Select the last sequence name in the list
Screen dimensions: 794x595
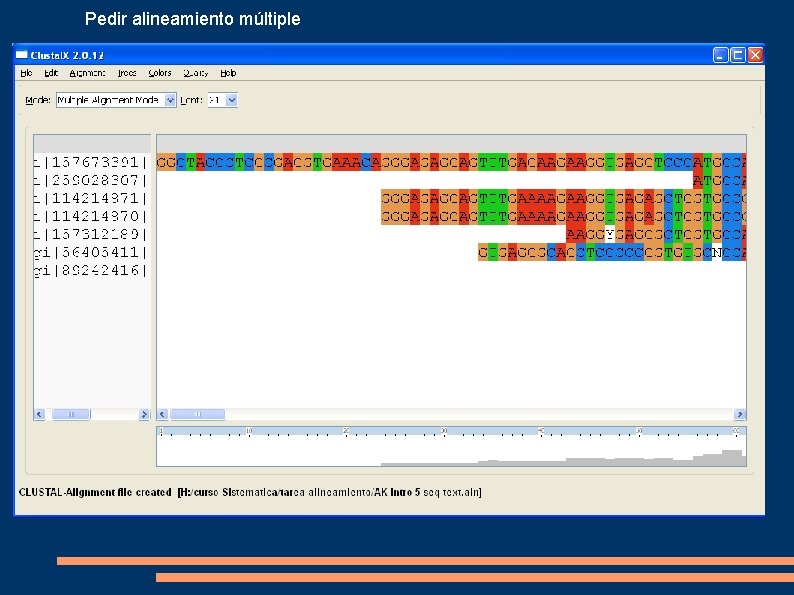pos(91,270)
